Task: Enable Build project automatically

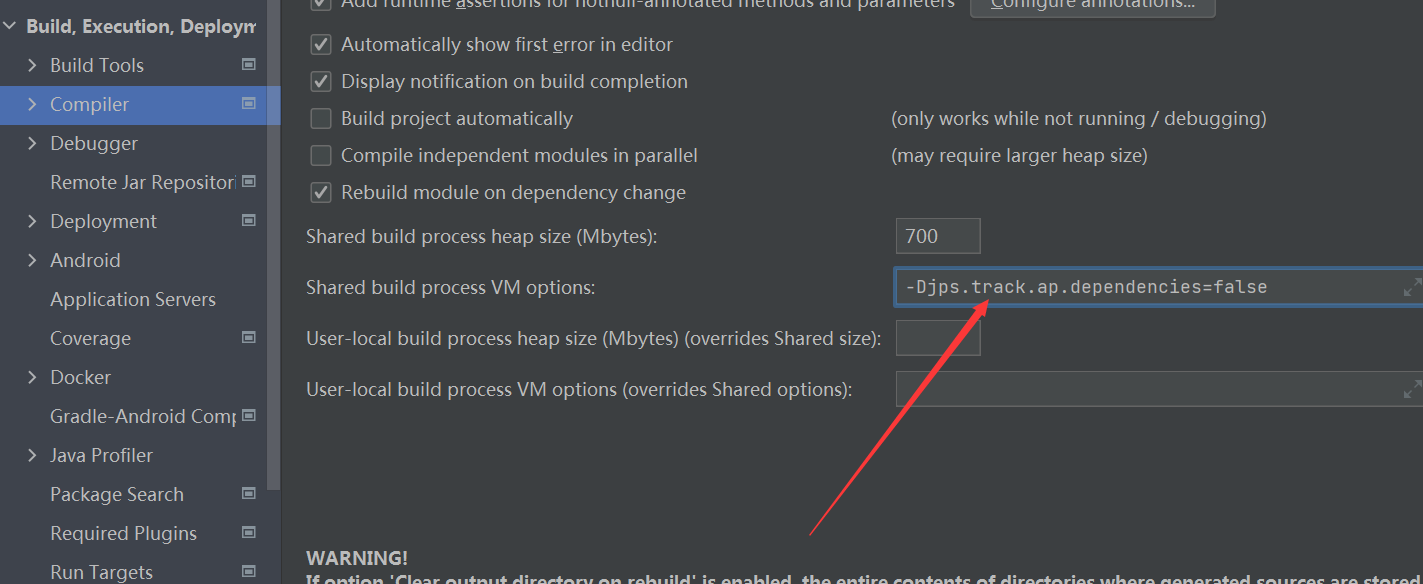Action: pyautogui.click(x=321, y=118)
